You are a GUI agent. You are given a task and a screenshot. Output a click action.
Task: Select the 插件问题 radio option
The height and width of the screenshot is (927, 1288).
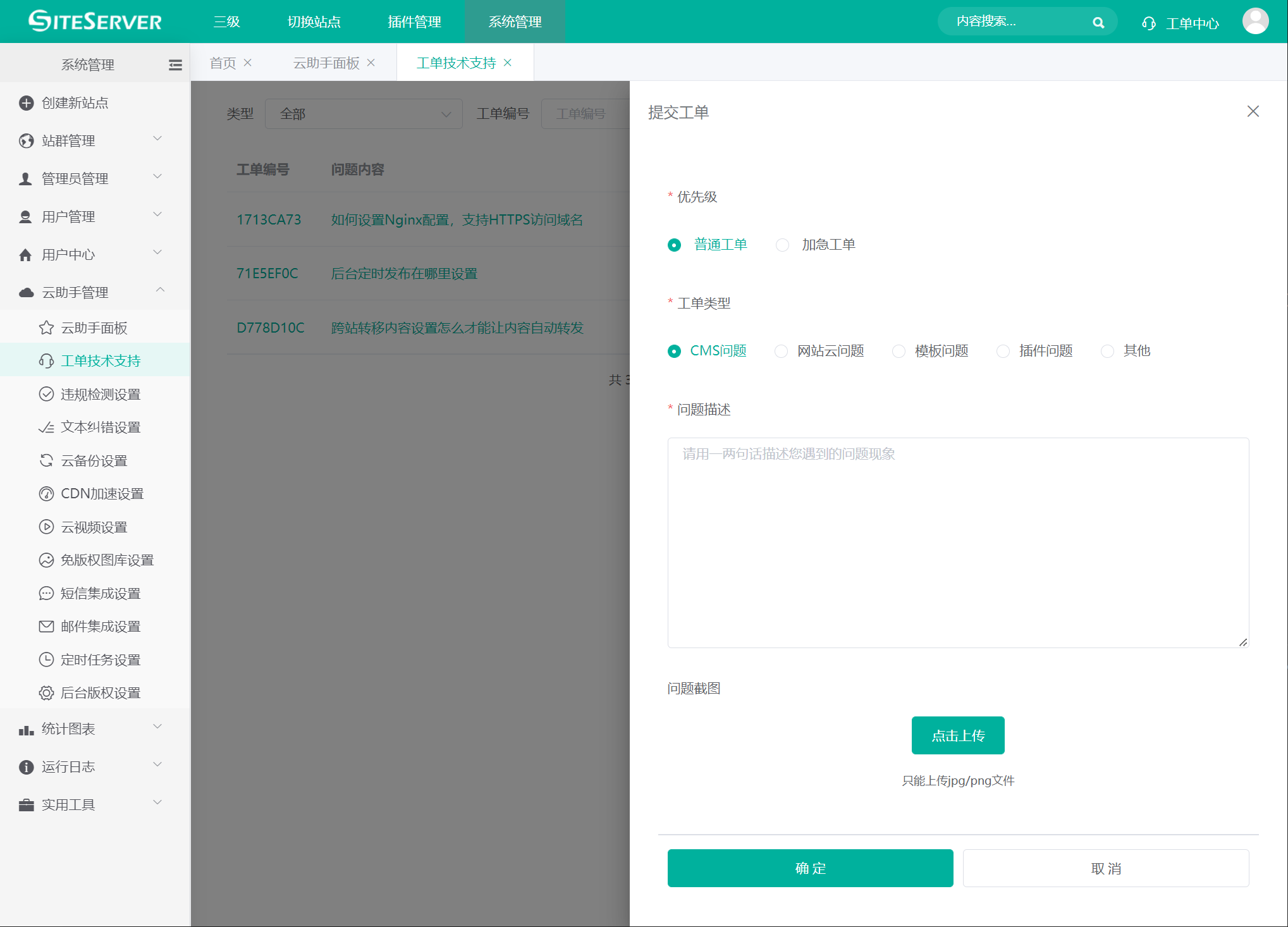(x=1003, y=351)
